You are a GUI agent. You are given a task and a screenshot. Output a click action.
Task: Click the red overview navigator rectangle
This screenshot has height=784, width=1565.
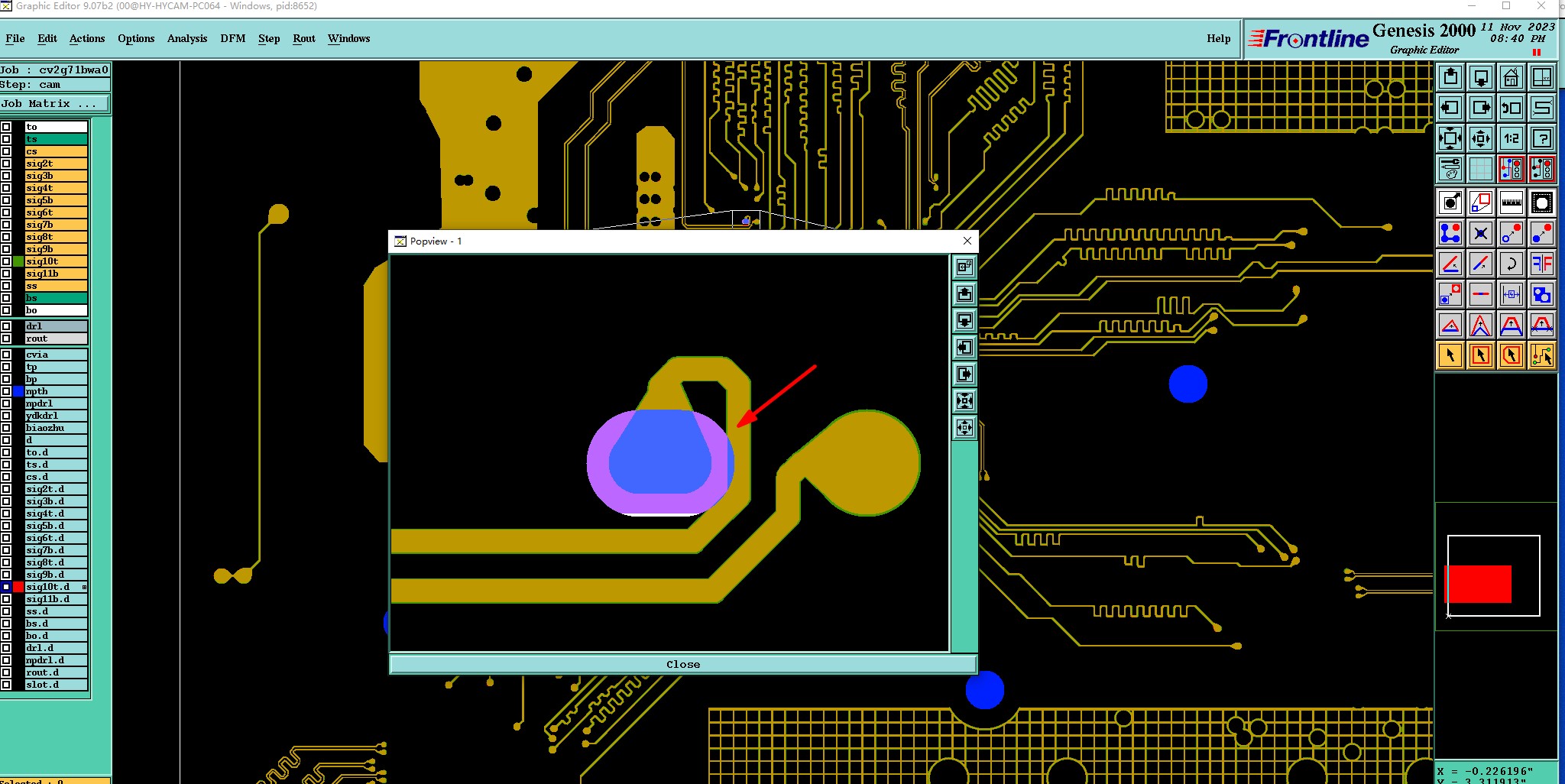coord(1478,584)
